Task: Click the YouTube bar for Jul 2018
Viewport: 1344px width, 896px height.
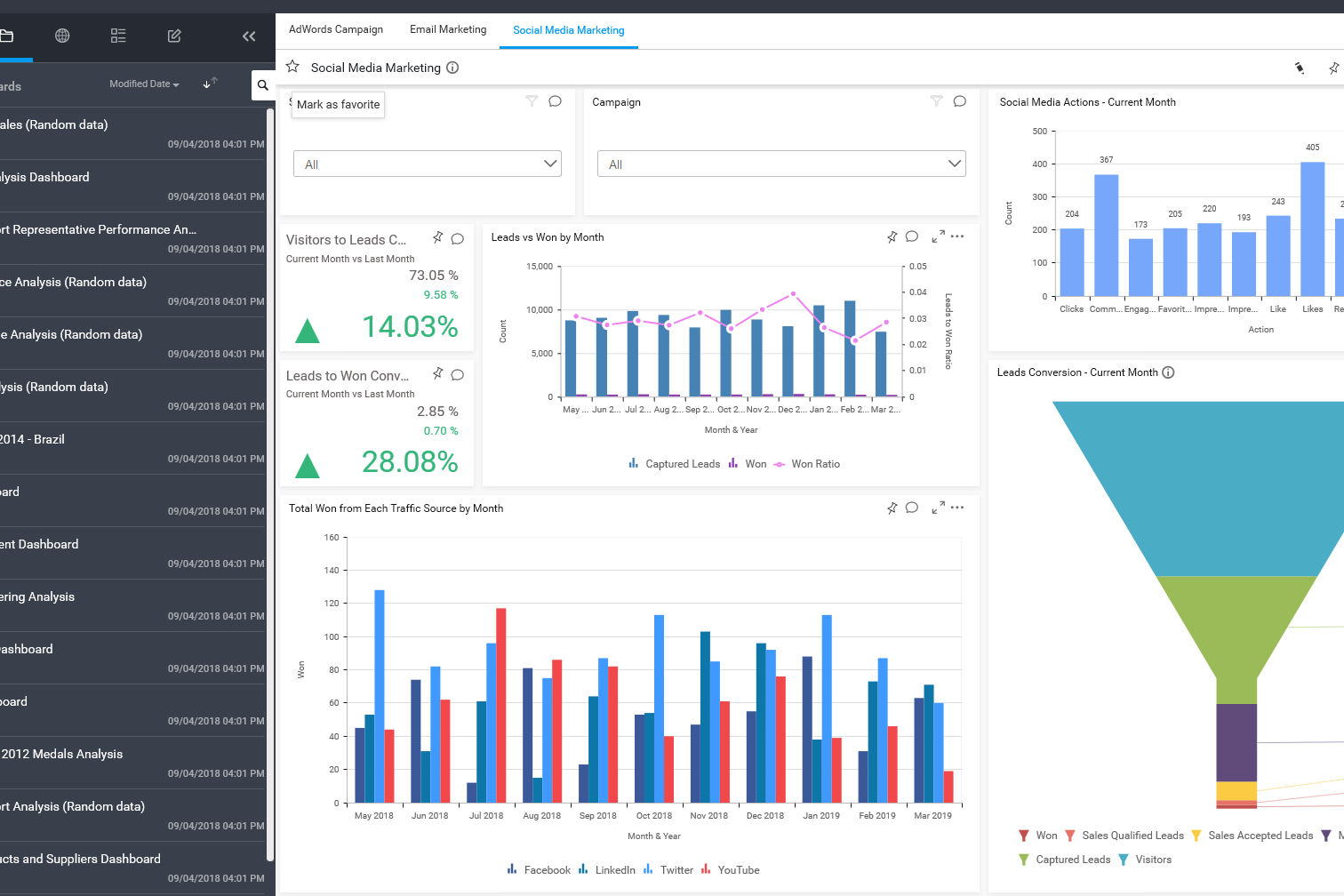Action: tap(501, 706)
